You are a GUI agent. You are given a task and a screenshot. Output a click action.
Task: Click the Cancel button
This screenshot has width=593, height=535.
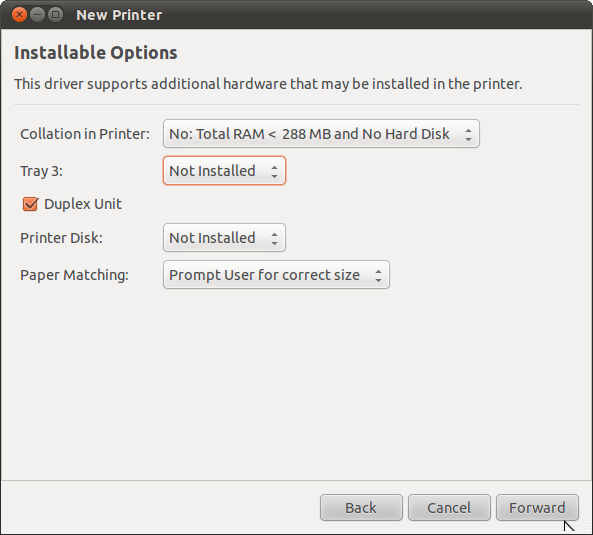point(449,508)
